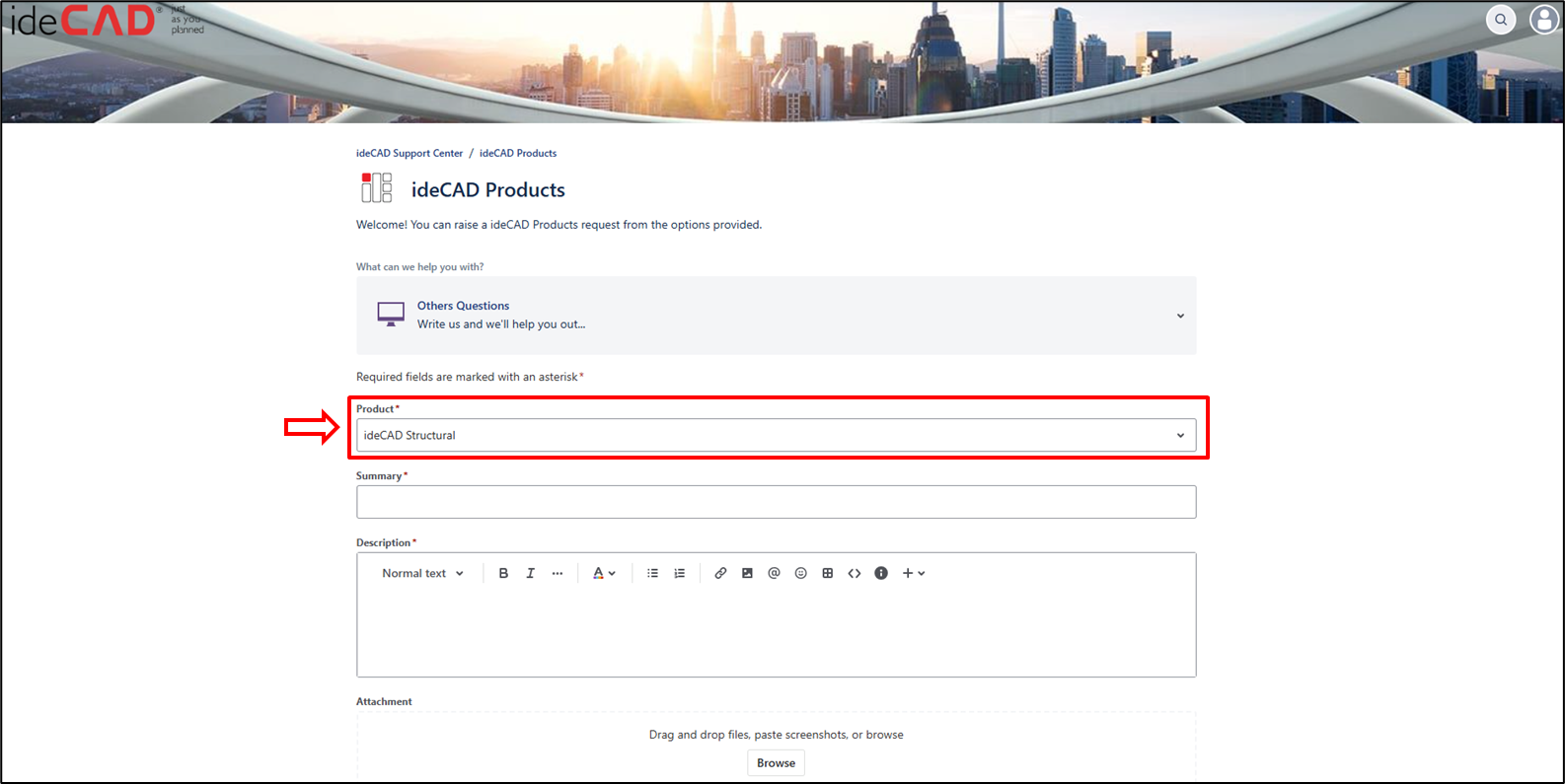
Task: Insert a code snippet
Action: tap(855, 573)
